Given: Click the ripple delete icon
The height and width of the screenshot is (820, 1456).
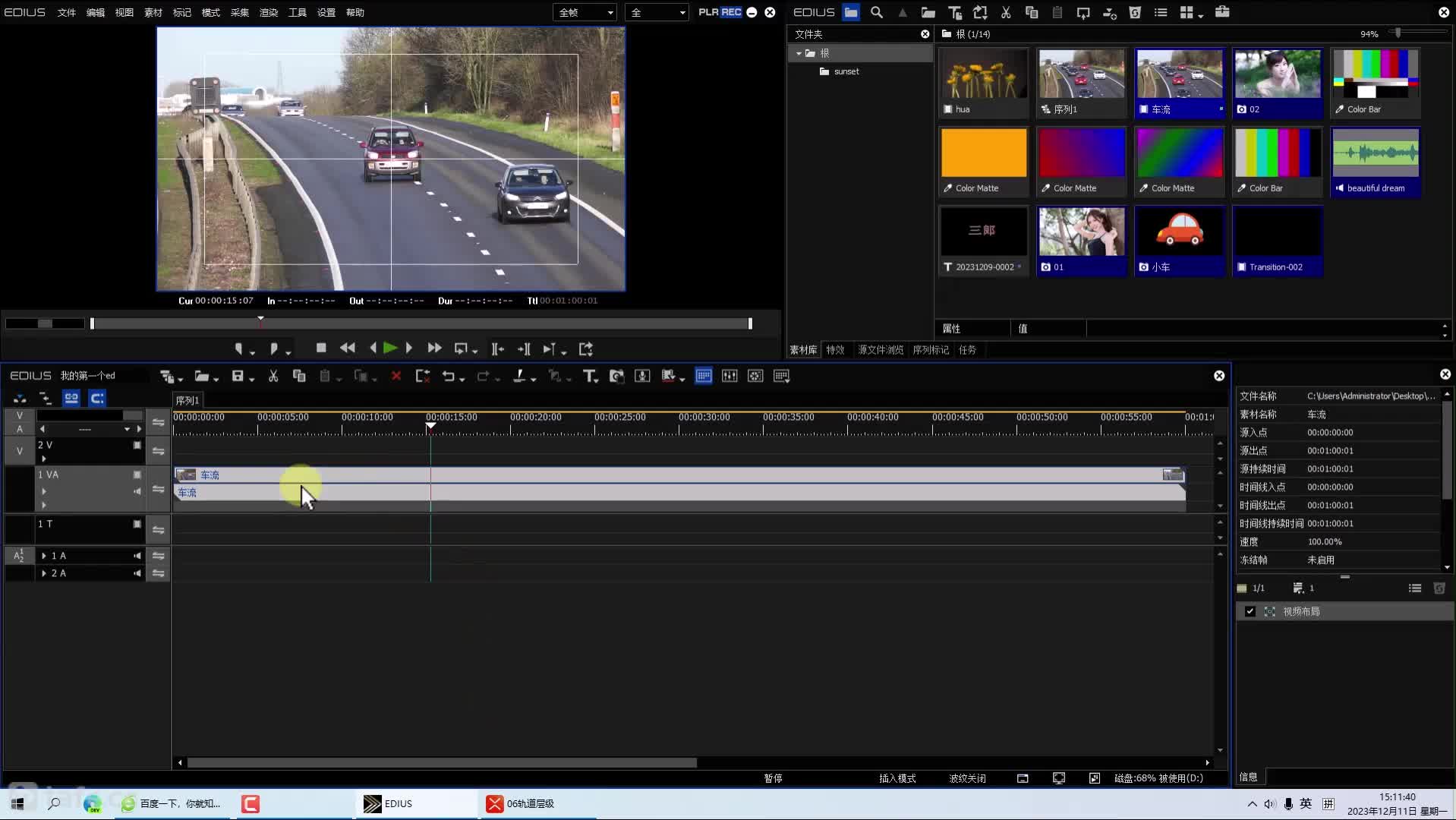Looking at the screenshot, I should (x=423, y=376).
